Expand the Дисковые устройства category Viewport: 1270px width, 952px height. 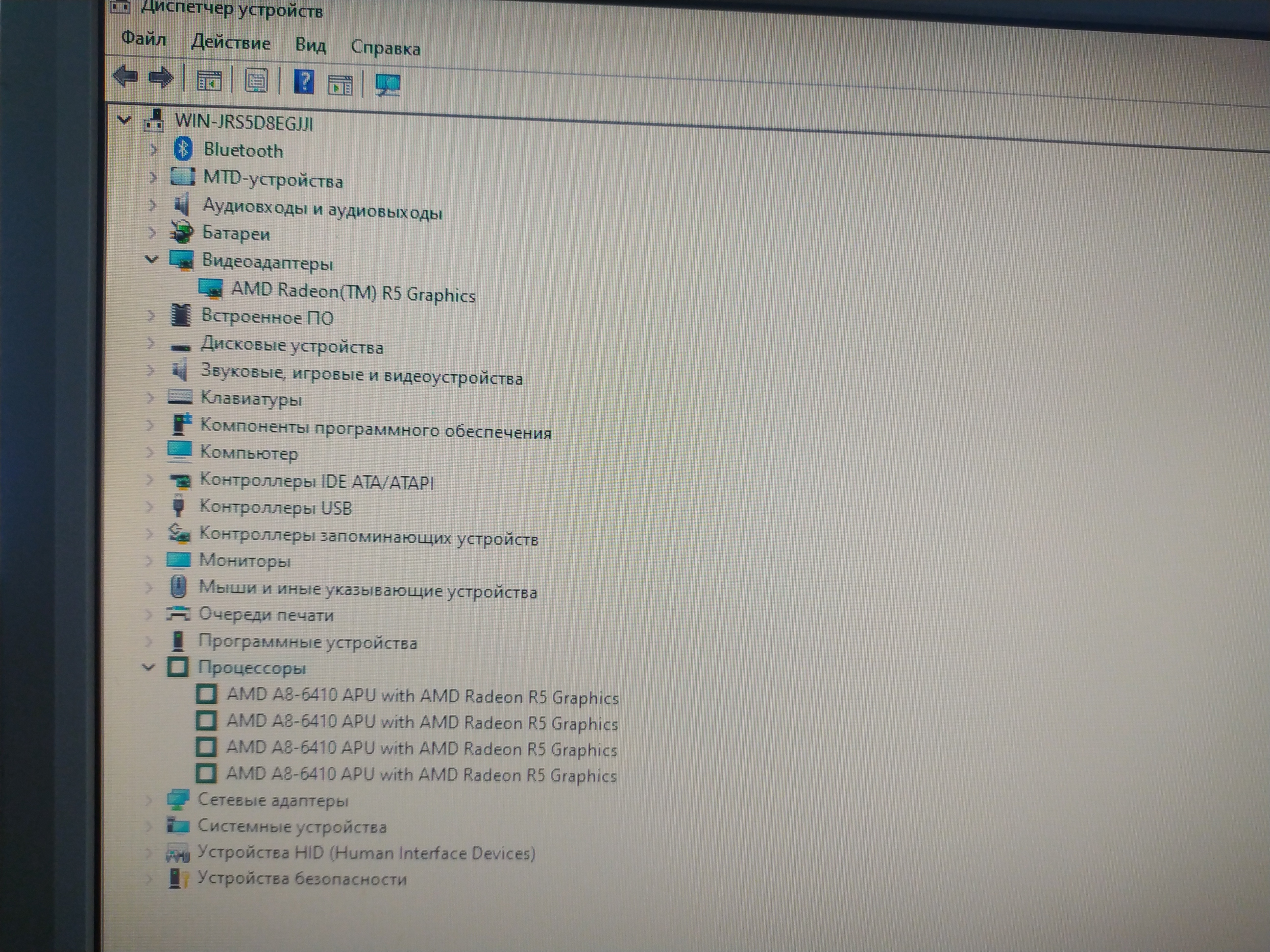(150, 343)
